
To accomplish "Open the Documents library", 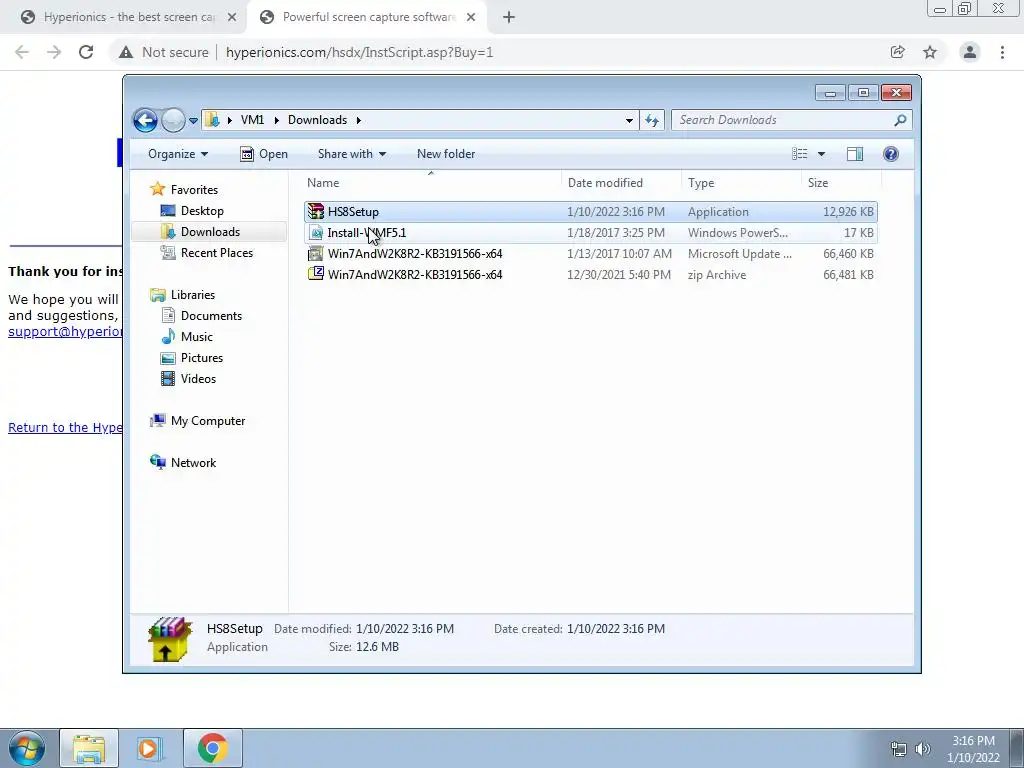I will coord(211,316).
